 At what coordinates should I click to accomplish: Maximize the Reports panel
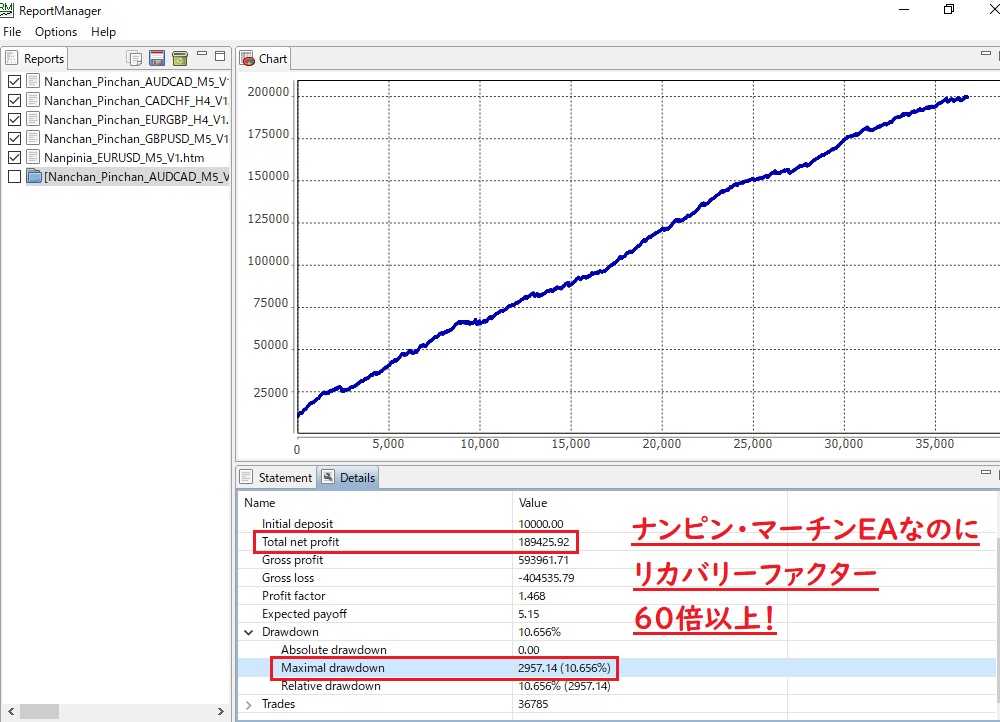point(220,56)
